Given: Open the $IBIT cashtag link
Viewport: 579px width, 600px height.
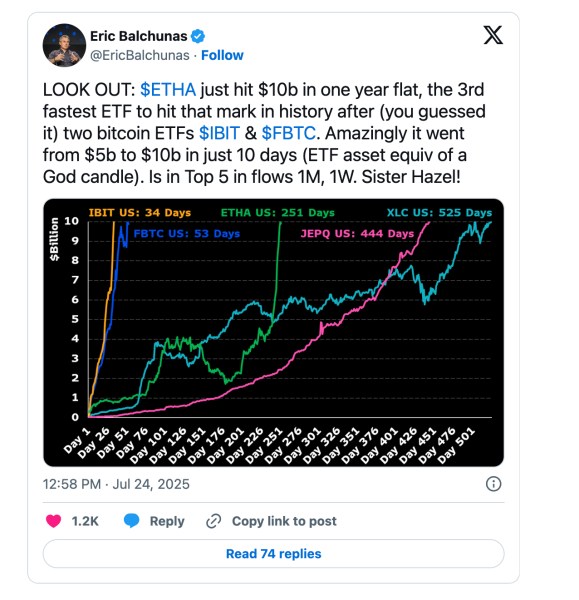Looking at the screenshot, I should click(219, 134).
